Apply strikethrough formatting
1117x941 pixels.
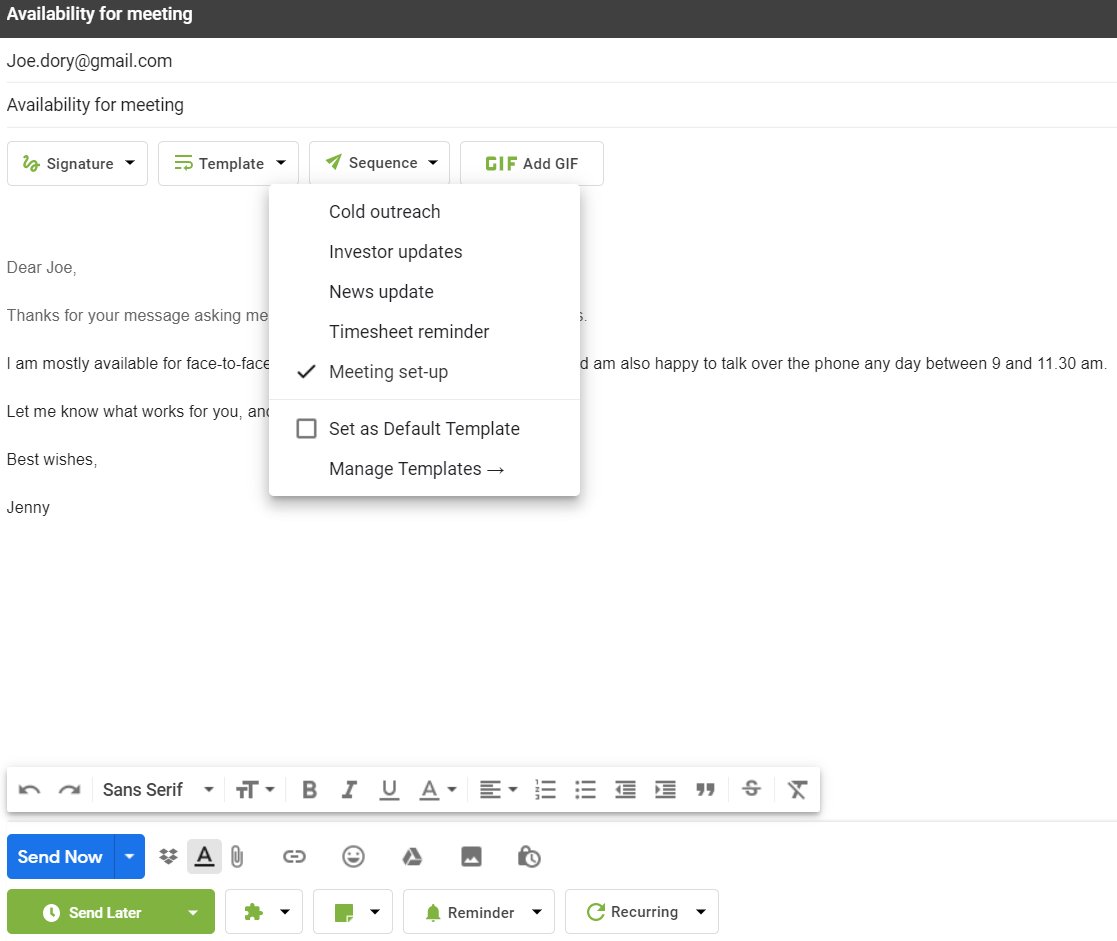752,789
